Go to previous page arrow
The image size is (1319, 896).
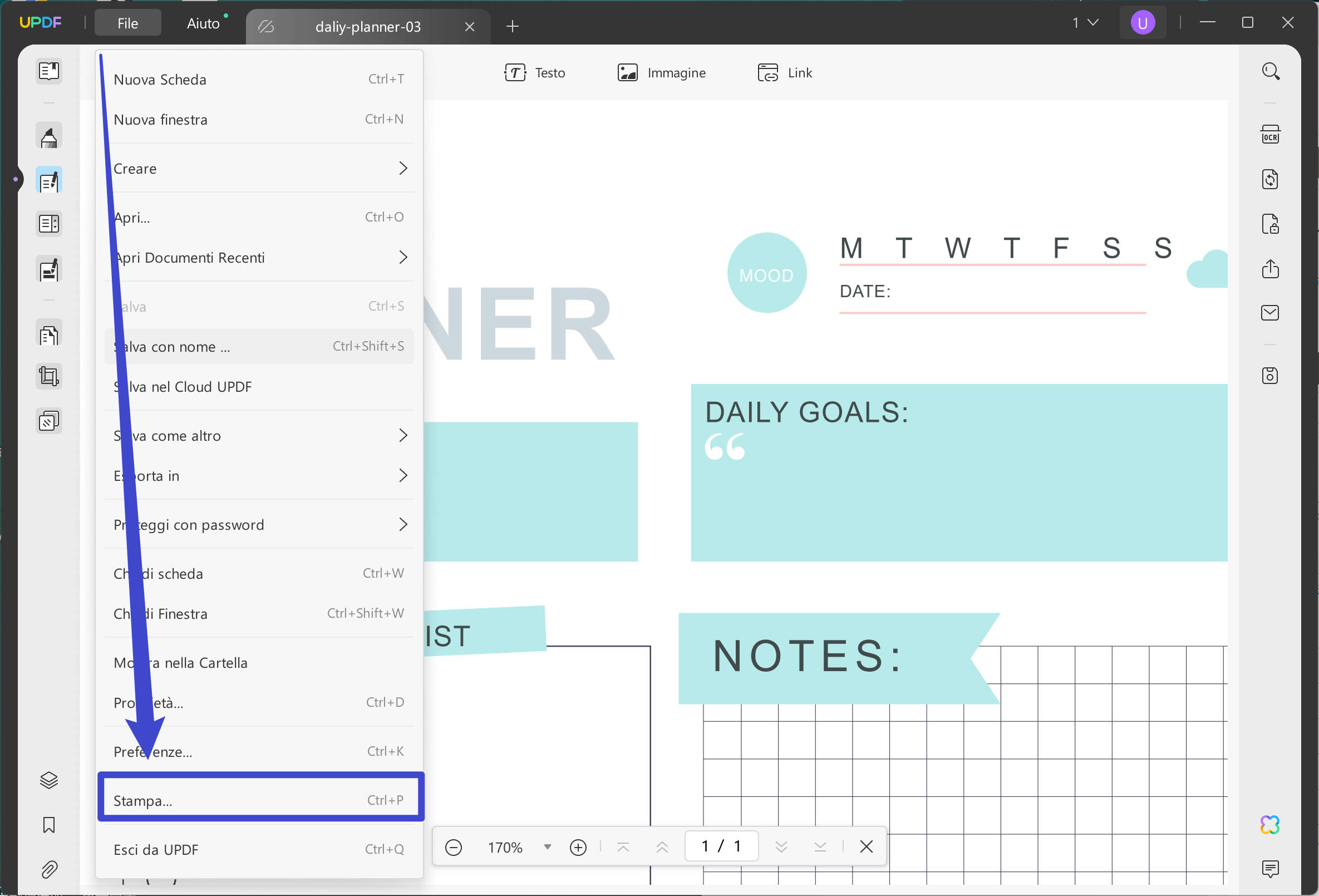[x=662, y=848]
